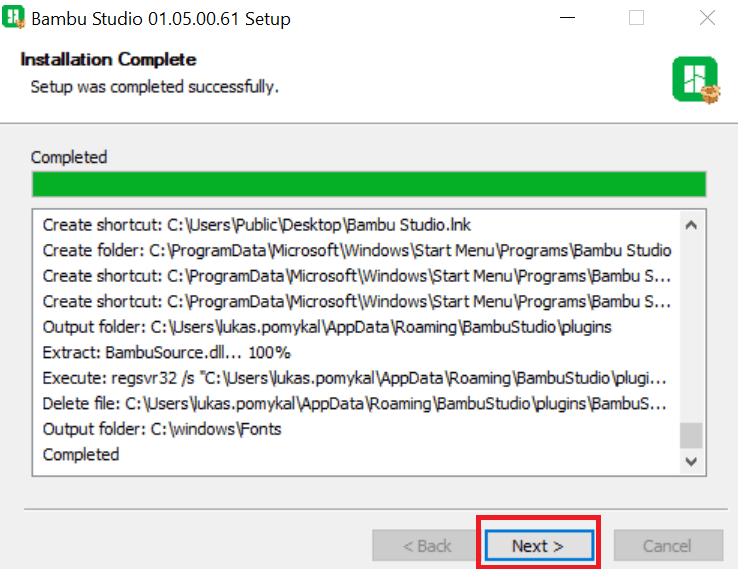This screenshot has width=738, height=569.
Task: Click the Next > button
Action: [539, 545]
